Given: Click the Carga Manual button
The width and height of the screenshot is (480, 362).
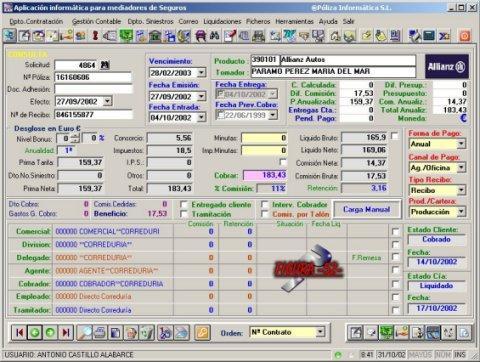Looking at the screenshot, I should click(x=366, y=209).
